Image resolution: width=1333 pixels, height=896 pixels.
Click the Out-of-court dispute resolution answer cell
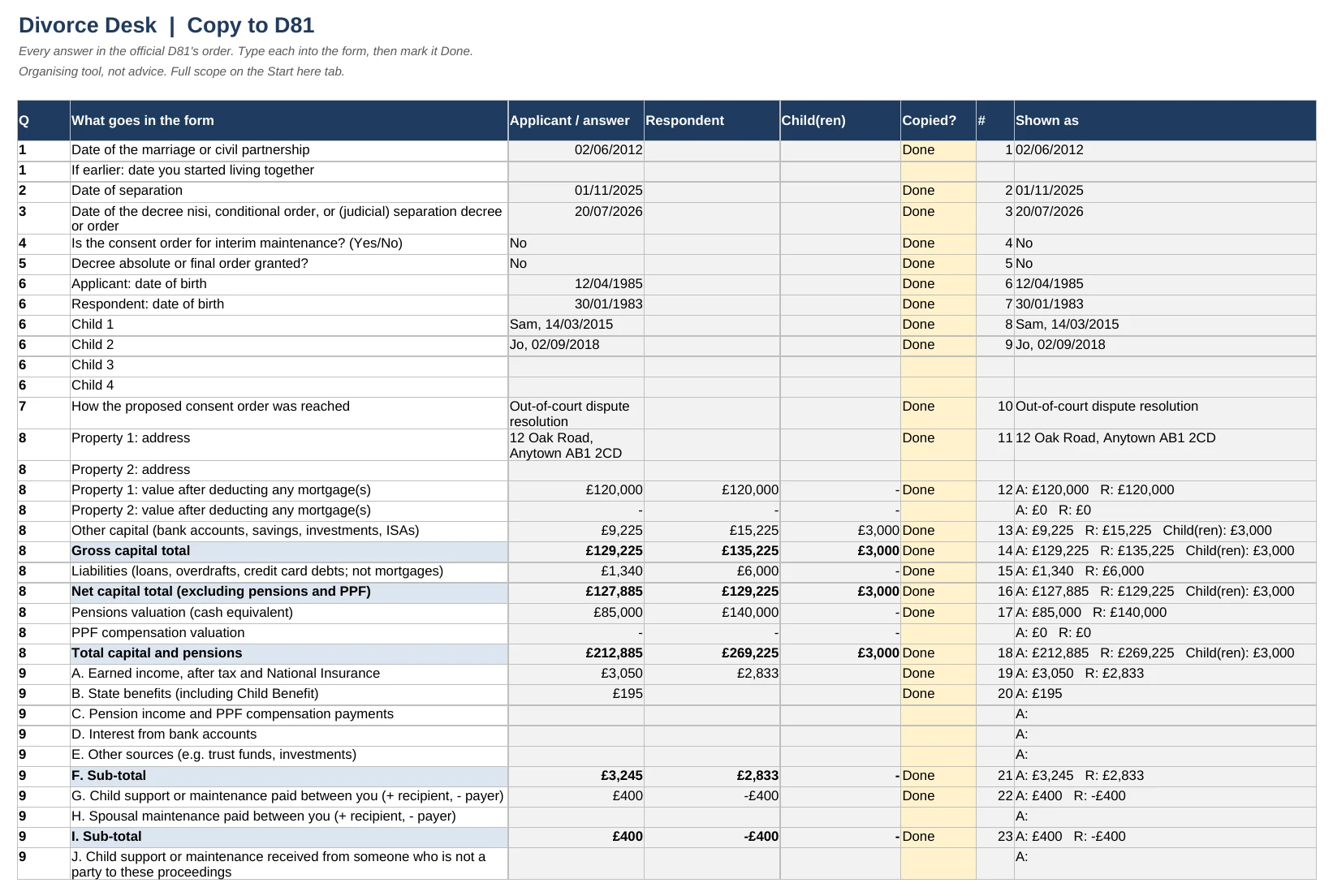(x=576, y=413)
